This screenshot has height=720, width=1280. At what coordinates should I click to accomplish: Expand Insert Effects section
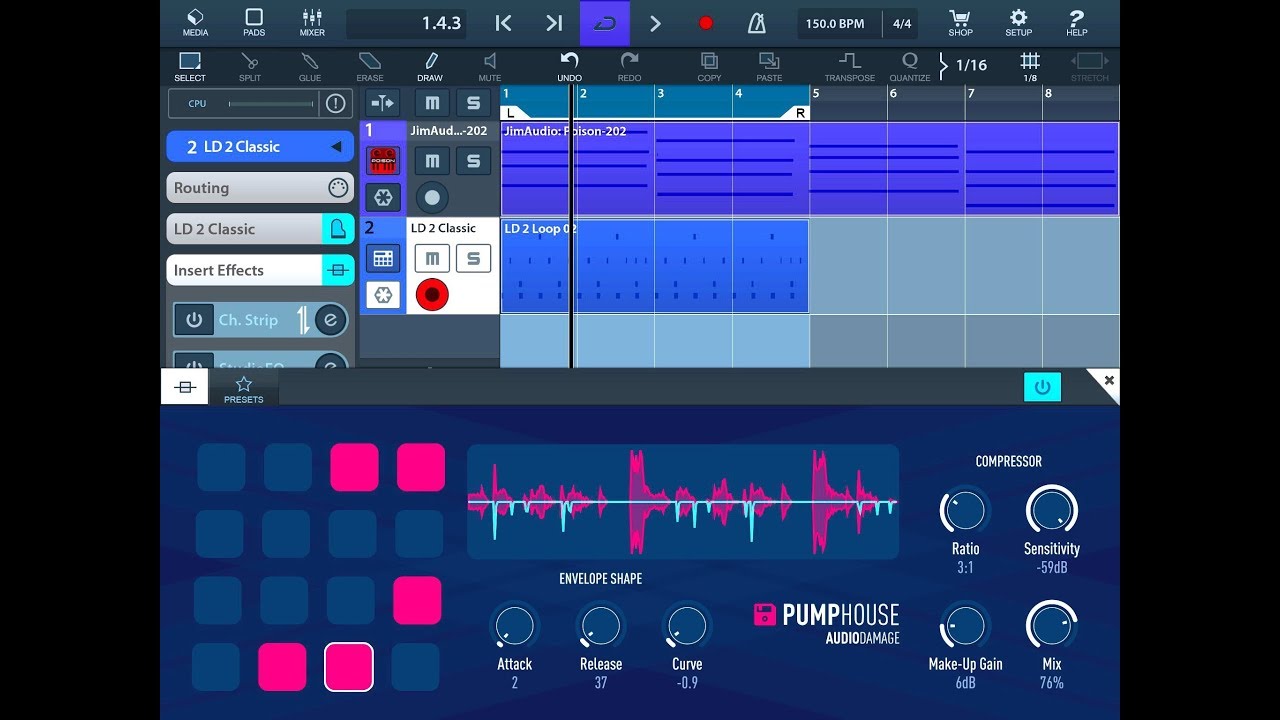pos(260,270)
